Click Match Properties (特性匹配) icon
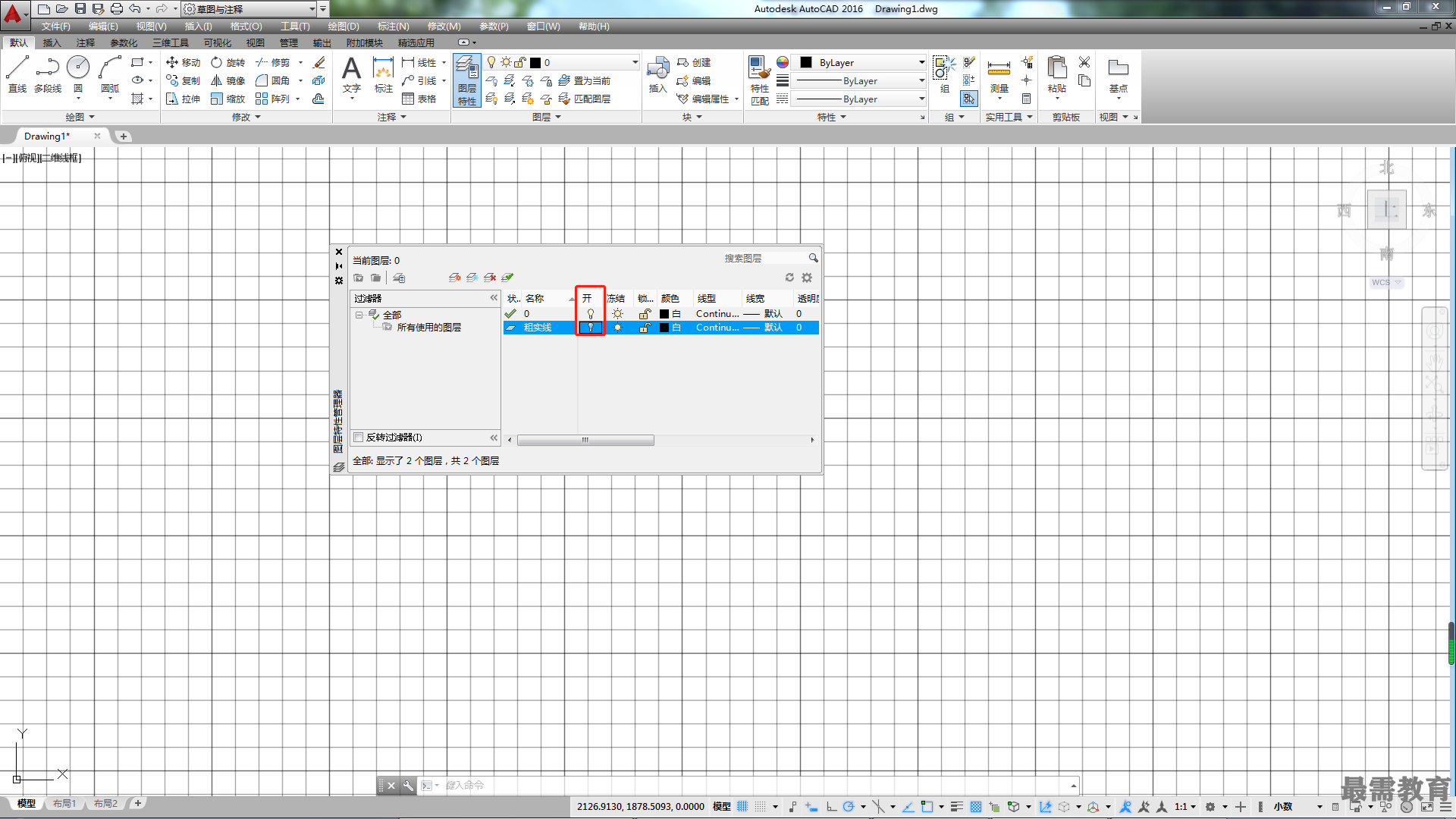Screen dimensions: 1456x819 [759, 80]
